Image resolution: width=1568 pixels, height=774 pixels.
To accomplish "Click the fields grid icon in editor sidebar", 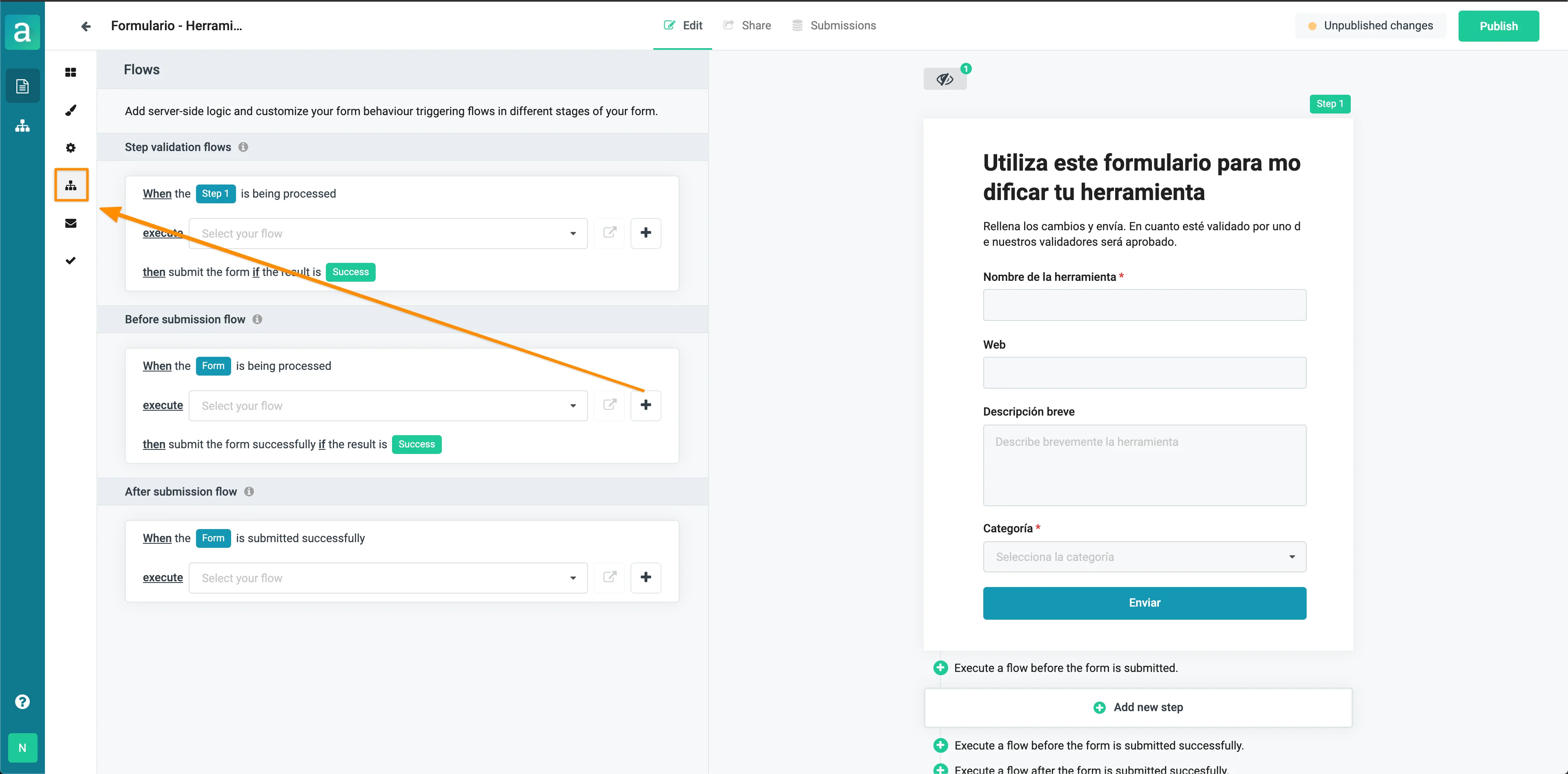I will (x=71, y=72).
